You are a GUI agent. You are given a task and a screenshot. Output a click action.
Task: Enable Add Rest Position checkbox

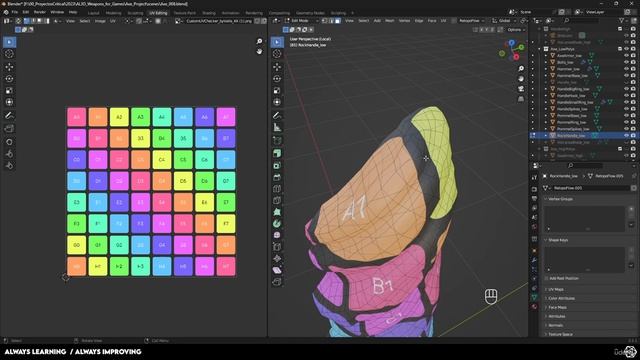[x=547, y=278]
